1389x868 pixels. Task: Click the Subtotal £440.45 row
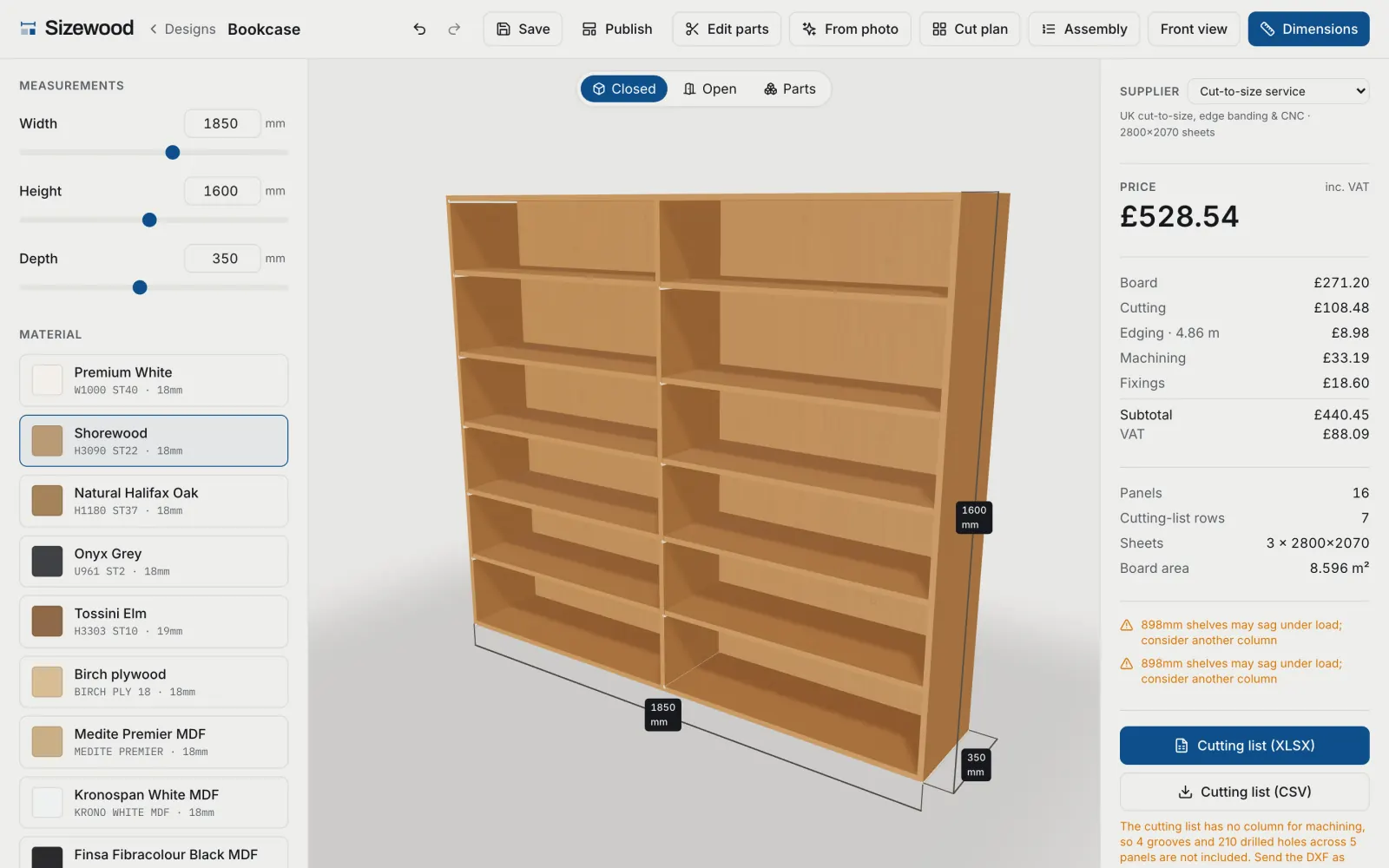(1244, 415)
